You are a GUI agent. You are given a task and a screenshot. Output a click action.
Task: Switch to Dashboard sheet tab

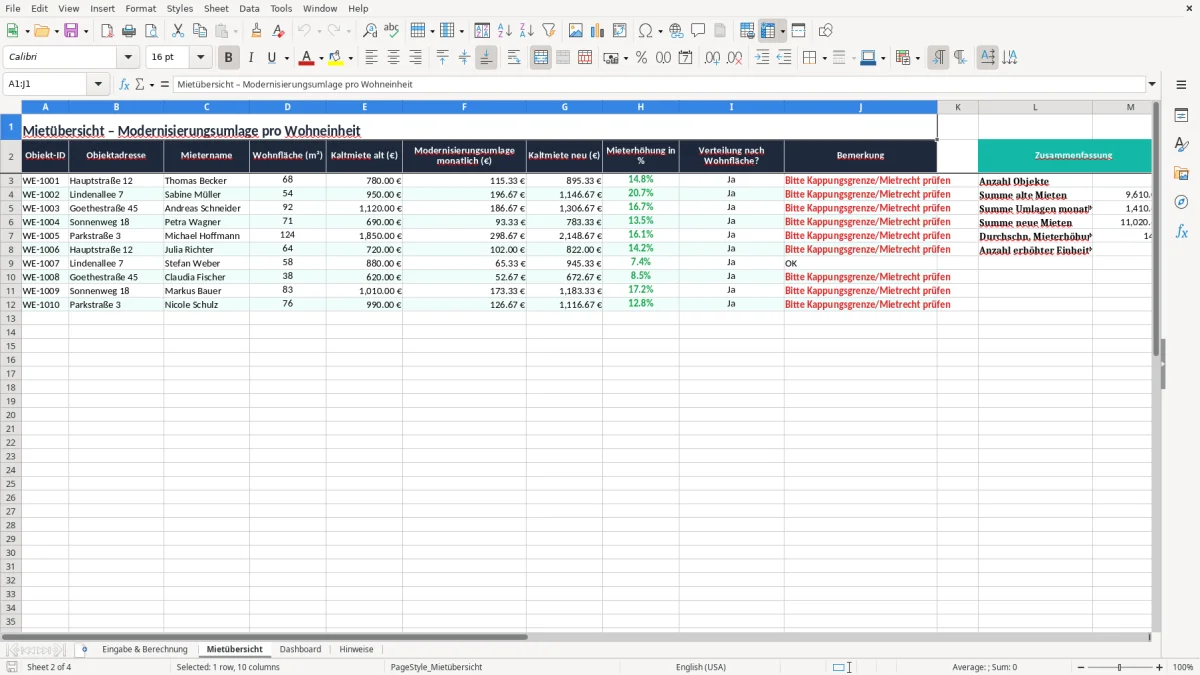300,649
